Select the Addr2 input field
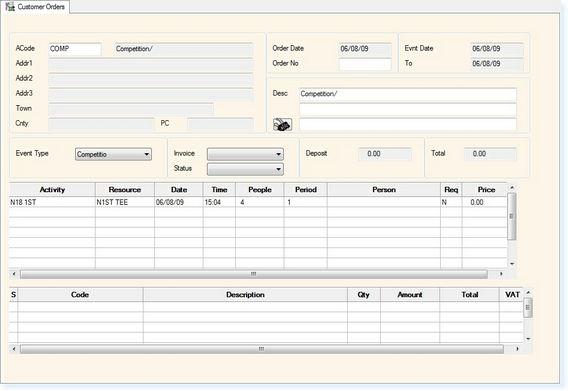Screen dimensions: 568x391 (151, 79)
